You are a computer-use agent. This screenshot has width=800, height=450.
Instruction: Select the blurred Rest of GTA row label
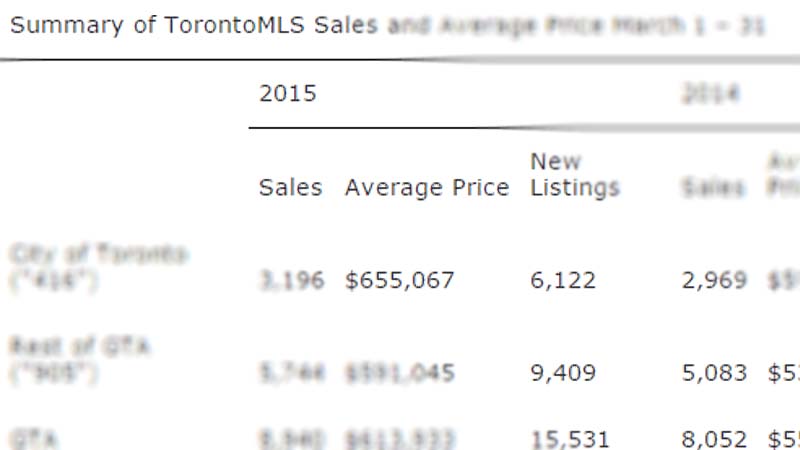click(80, 360)
